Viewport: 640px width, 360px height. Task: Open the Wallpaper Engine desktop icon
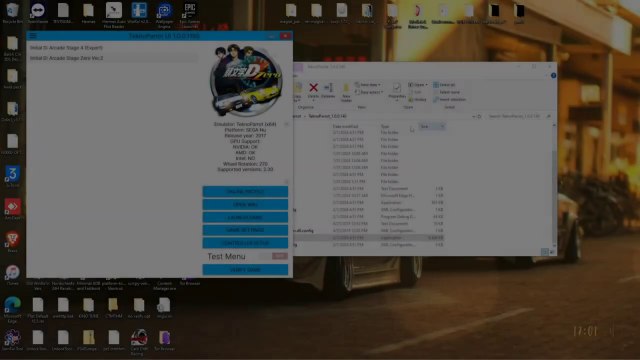[164, 15]
